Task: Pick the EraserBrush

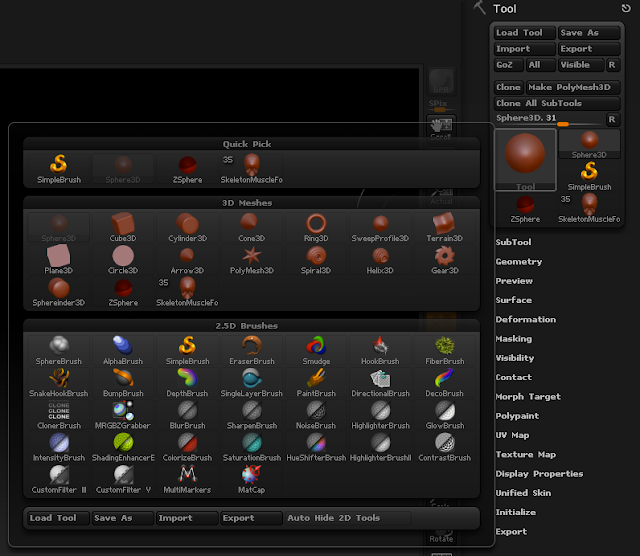Action: click(251, 350)
